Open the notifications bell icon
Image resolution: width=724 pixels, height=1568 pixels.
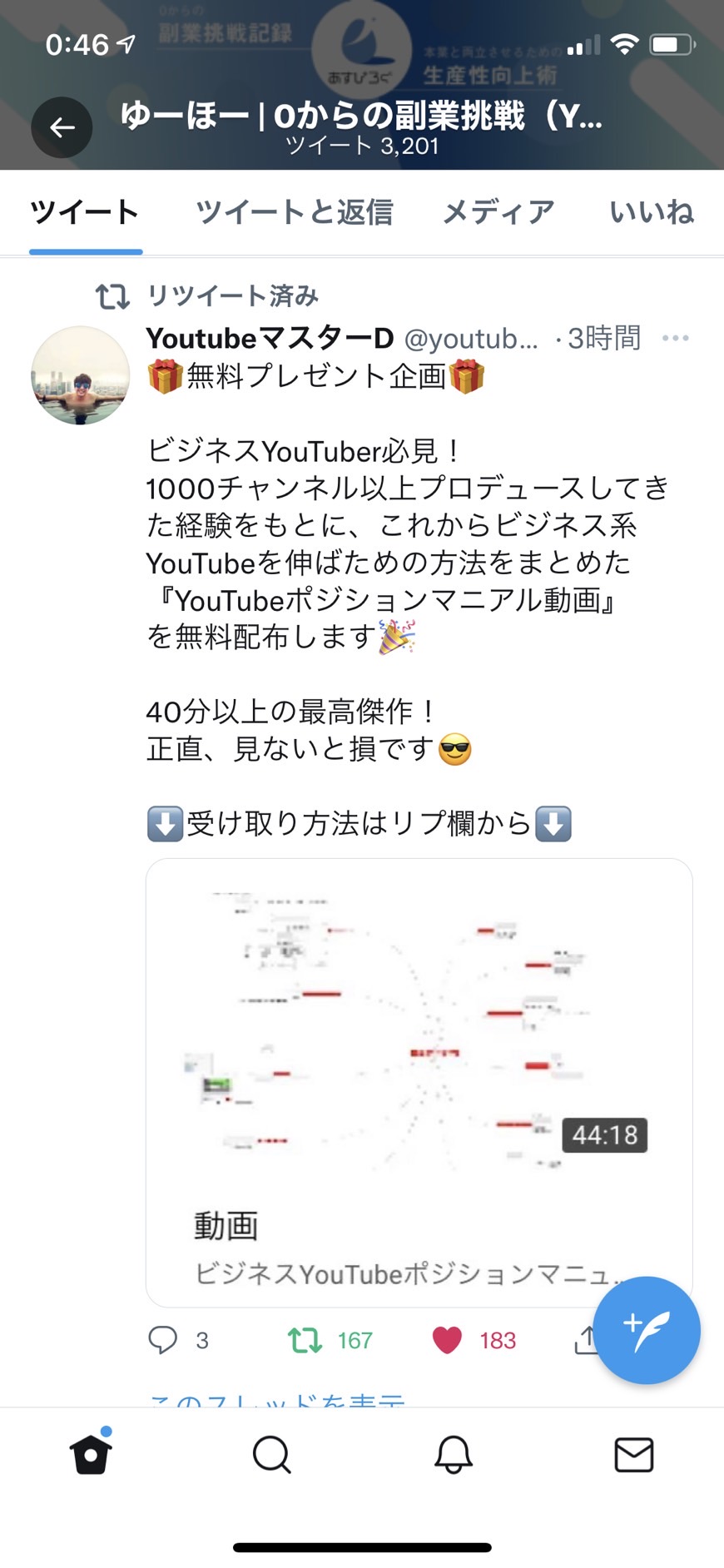454,1455
